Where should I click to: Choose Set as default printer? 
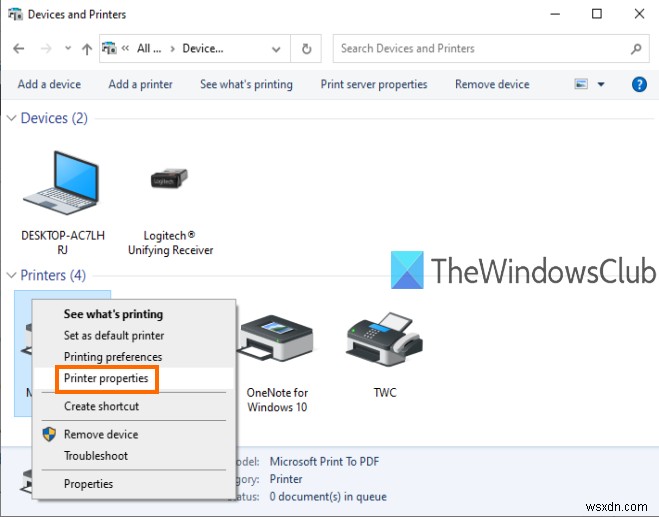click(114, 335)
